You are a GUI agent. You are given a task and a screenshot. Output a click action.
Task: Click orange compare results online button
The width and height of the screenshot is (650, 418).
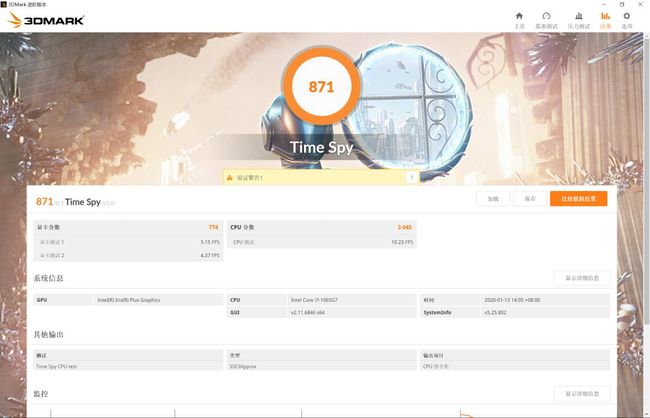578,199
